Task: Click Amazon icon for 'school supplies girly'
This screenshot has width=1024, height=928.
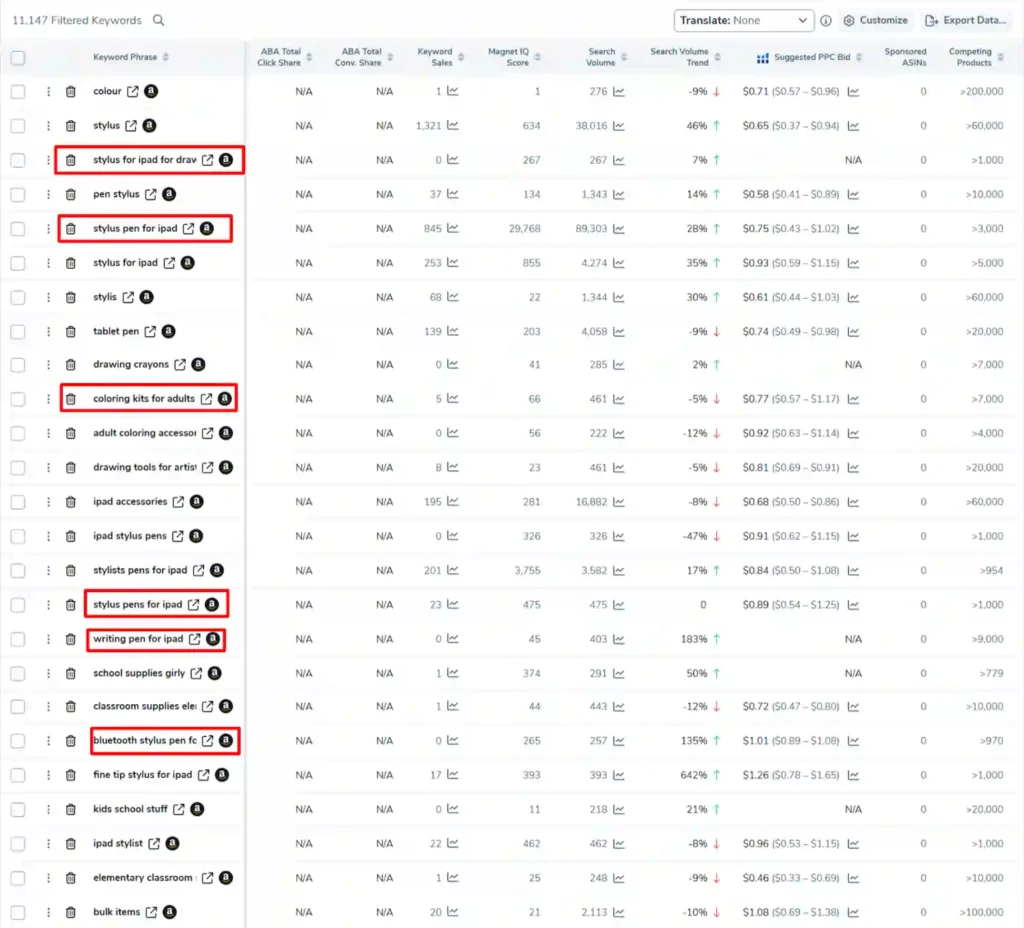Action: tap(214, 673)
